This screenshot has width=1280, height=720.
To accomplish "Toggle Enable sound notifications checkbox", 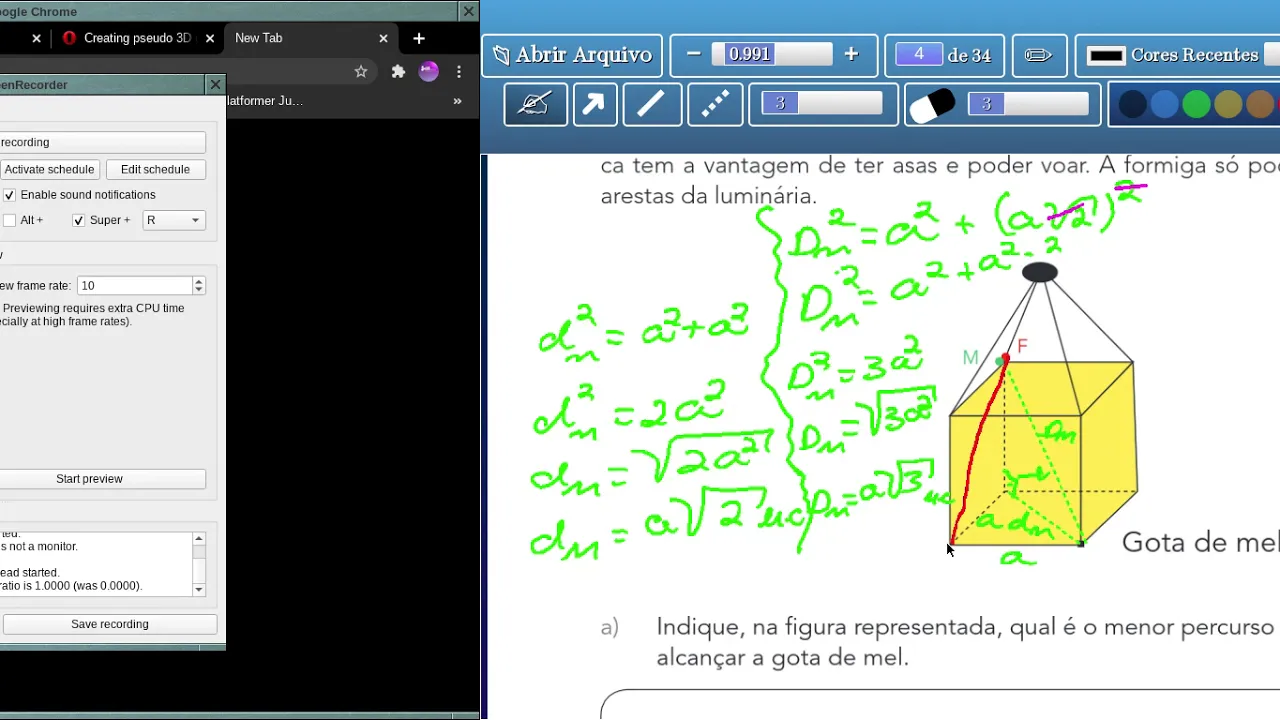I will click(x=9, y=195).
